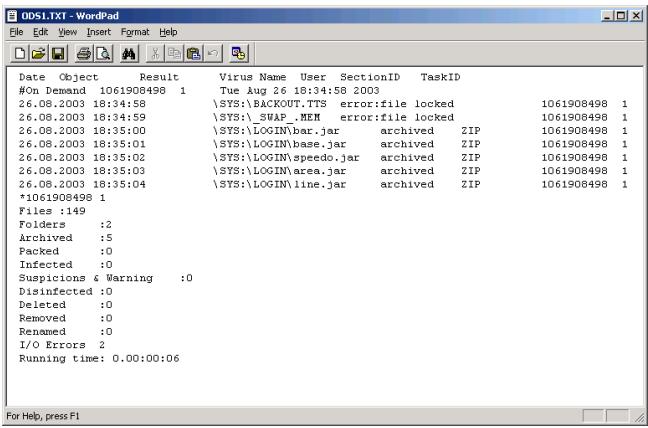
Task: Click the 'Folders :2' line
Action: point(65,225)
